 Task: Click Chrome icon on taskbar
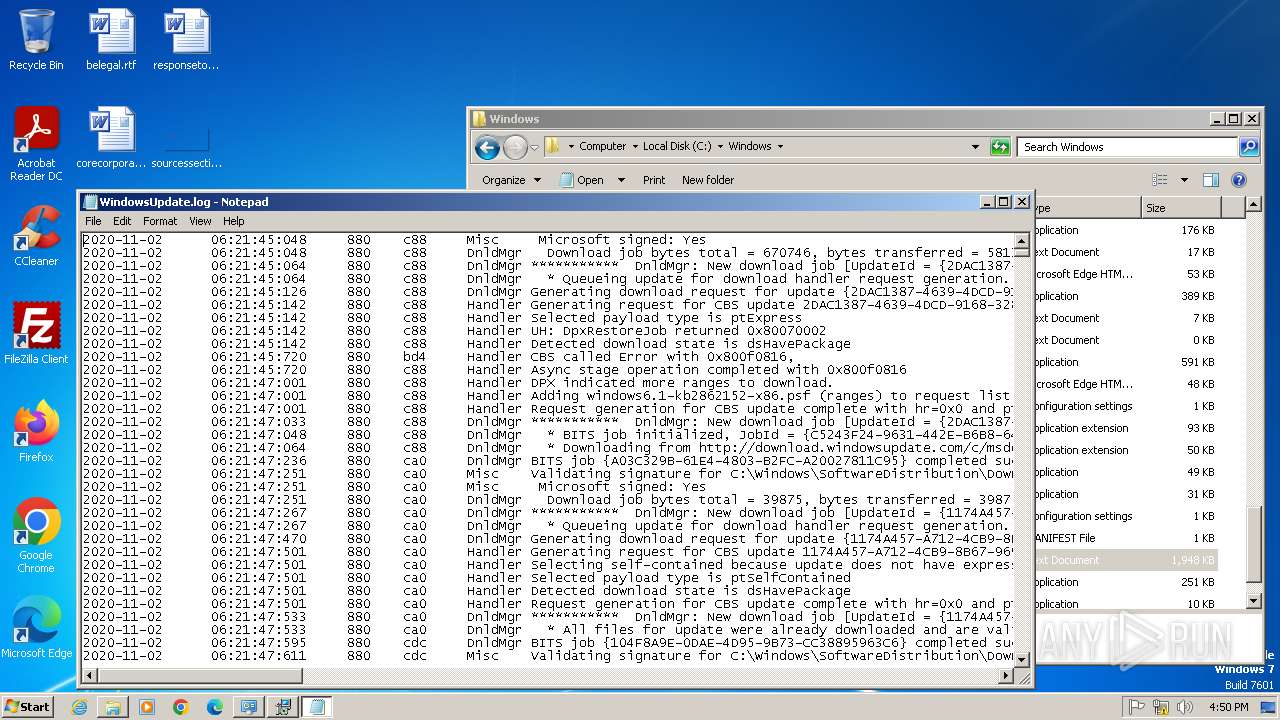[x=181, y=707]
